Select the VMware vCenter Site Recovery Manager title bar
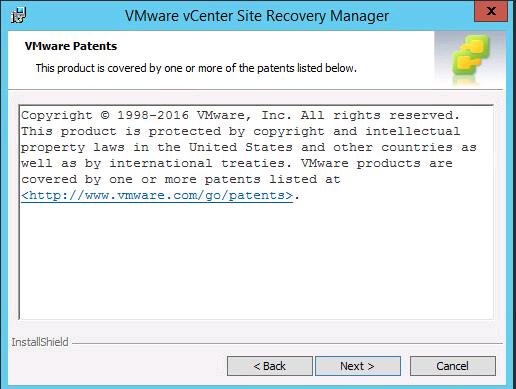 point(257,16)
